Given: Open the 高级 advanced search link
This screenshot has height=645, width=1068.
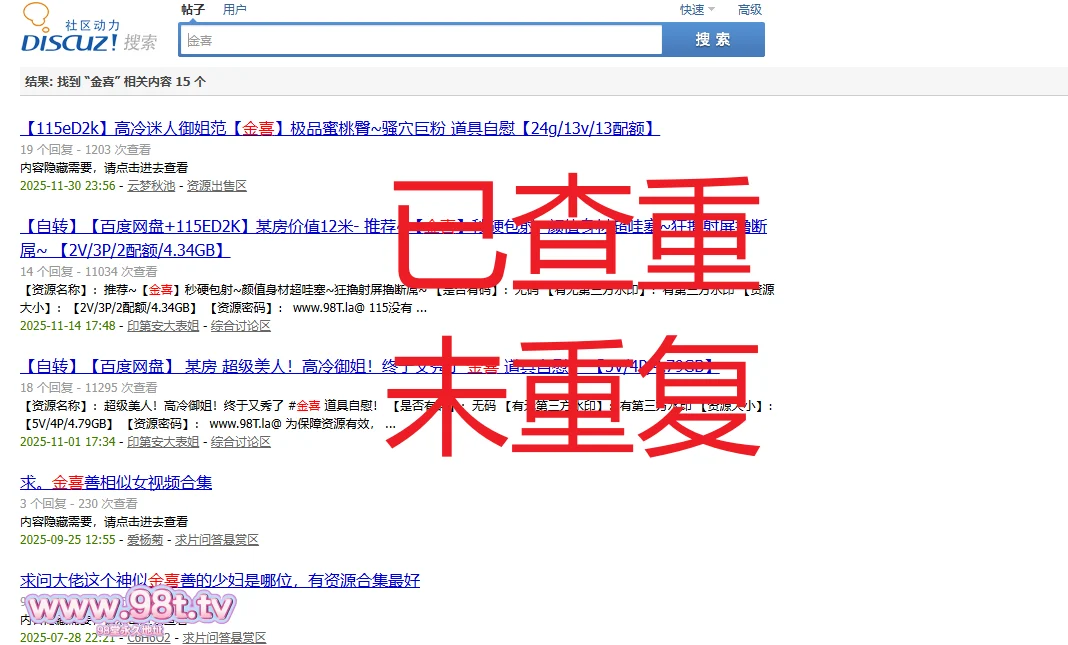Looking at the screenshot, I should (x=749, y=10).
